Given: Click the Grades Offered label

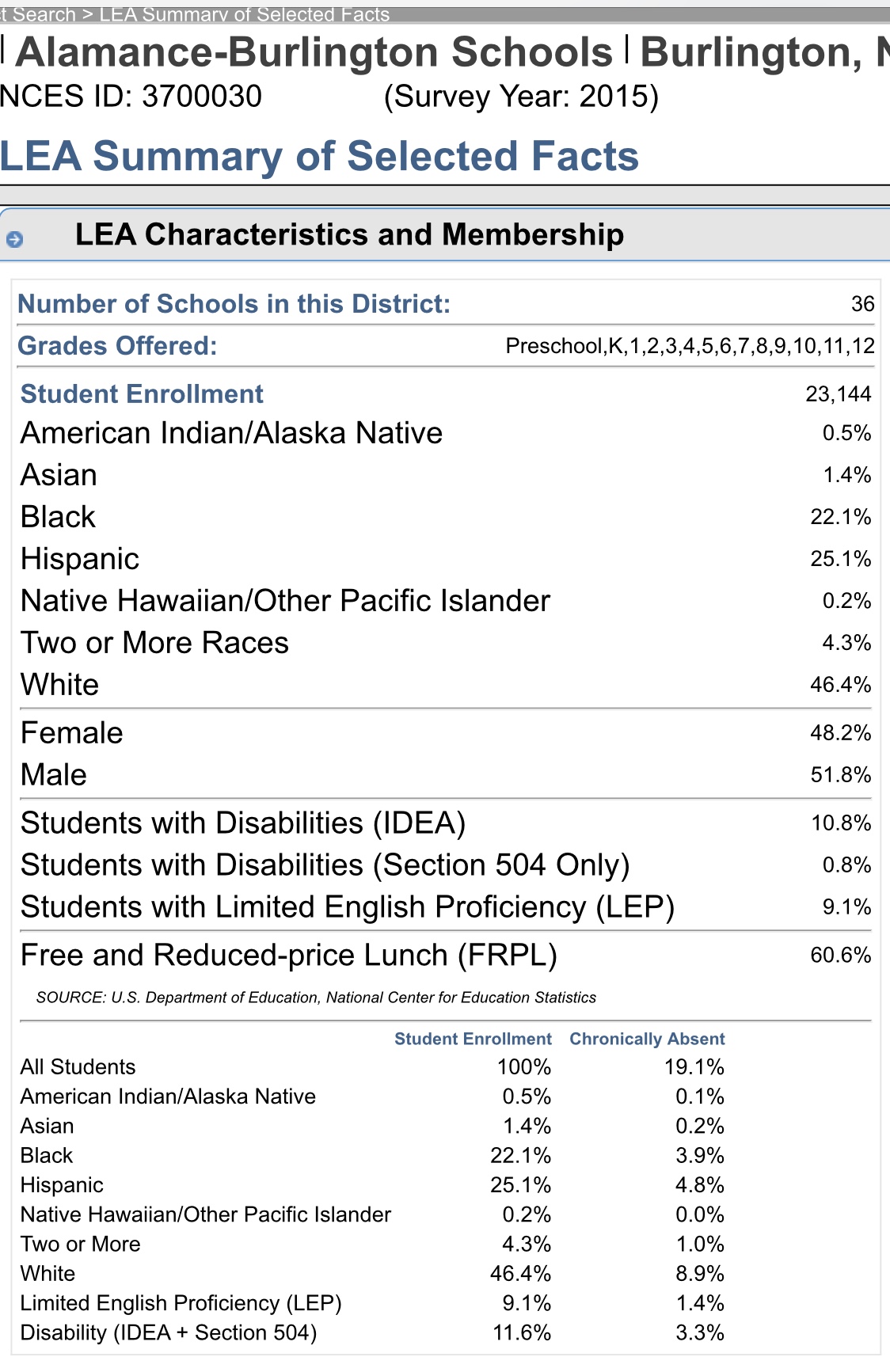Looking at the screenshot, I should coord(117,346).
